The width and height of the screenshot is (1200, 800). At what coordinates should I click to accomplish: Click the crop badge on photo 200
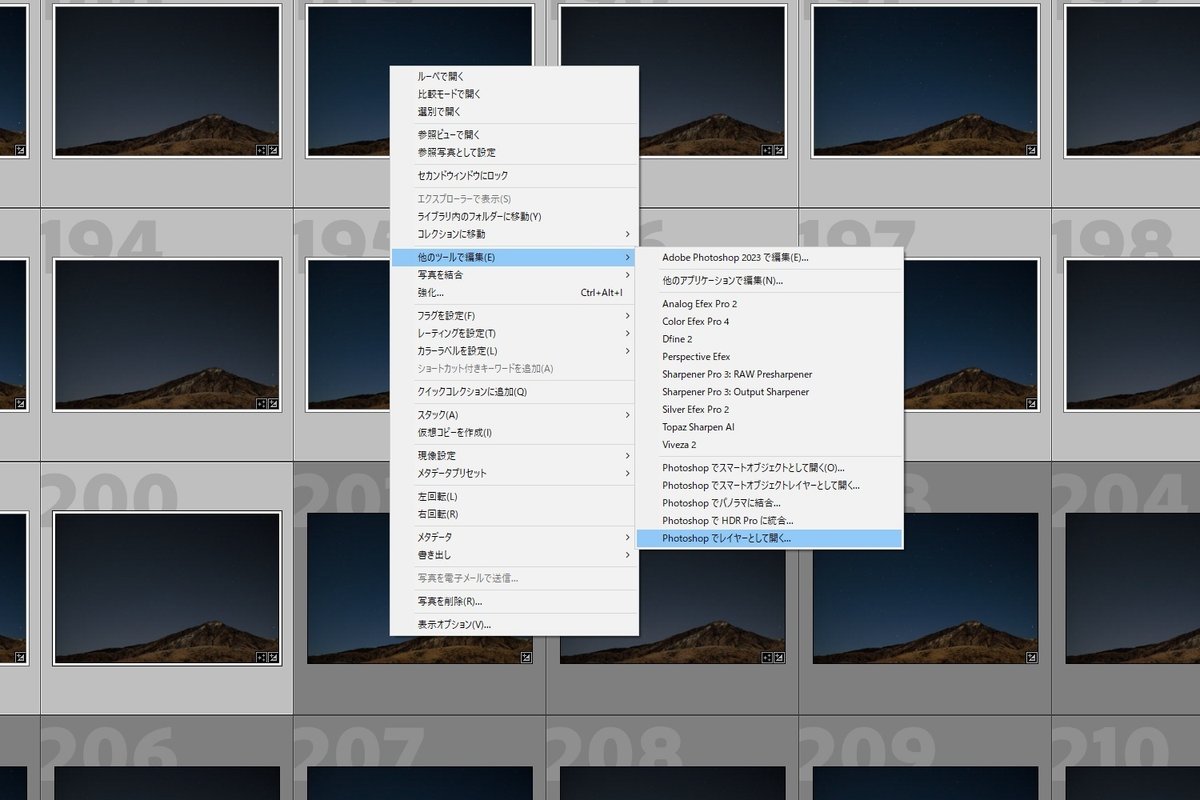(x=261, y=657)
